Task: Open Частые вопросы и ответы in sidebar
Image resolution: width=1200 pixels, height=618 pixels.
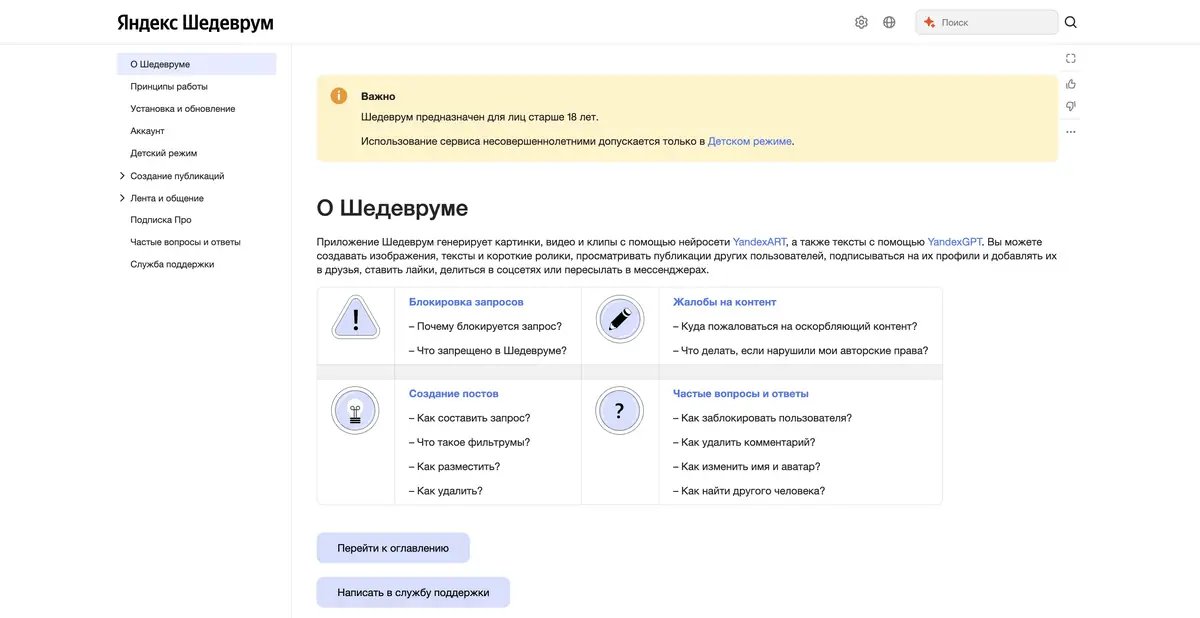Action: pyautogui.click(x=185, y=242)
